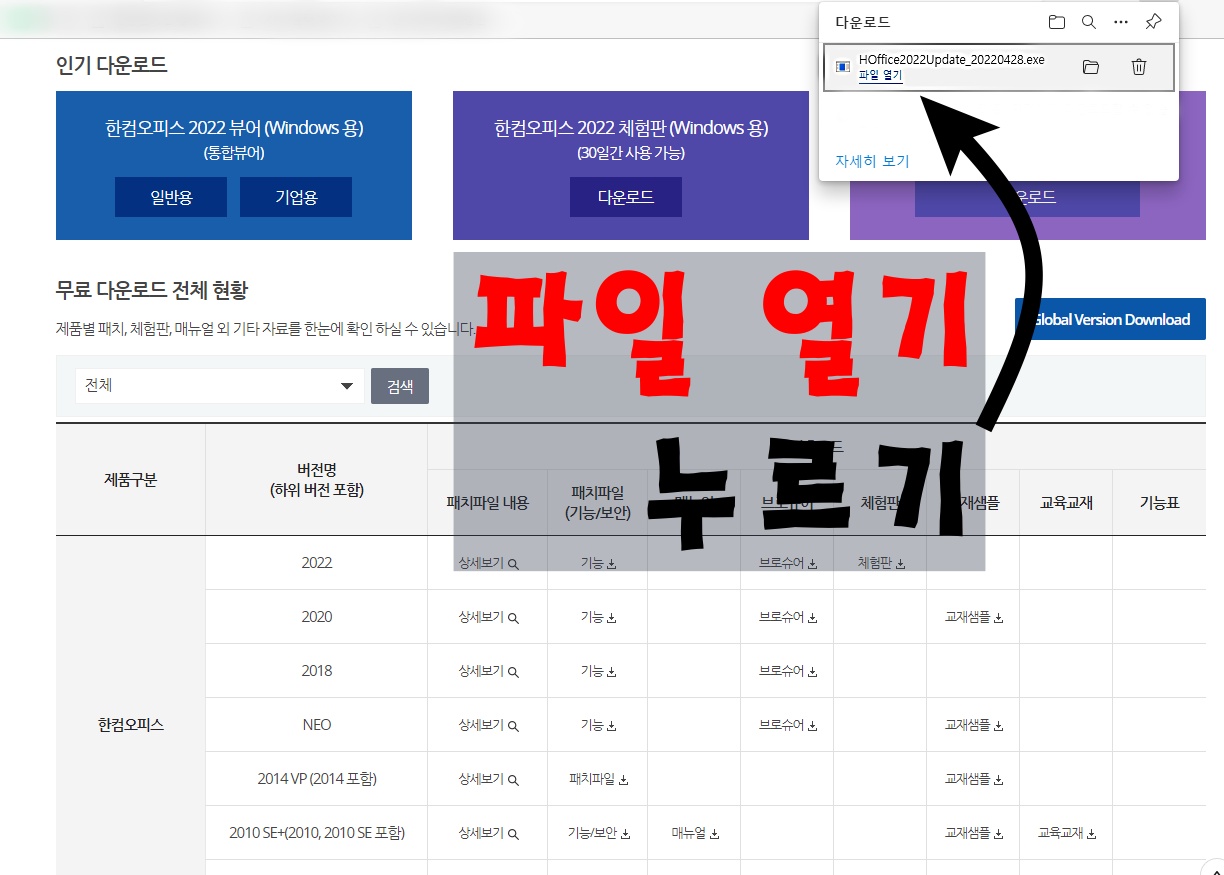
Task: Click the 2020 version cell
Action: (316, 617)
